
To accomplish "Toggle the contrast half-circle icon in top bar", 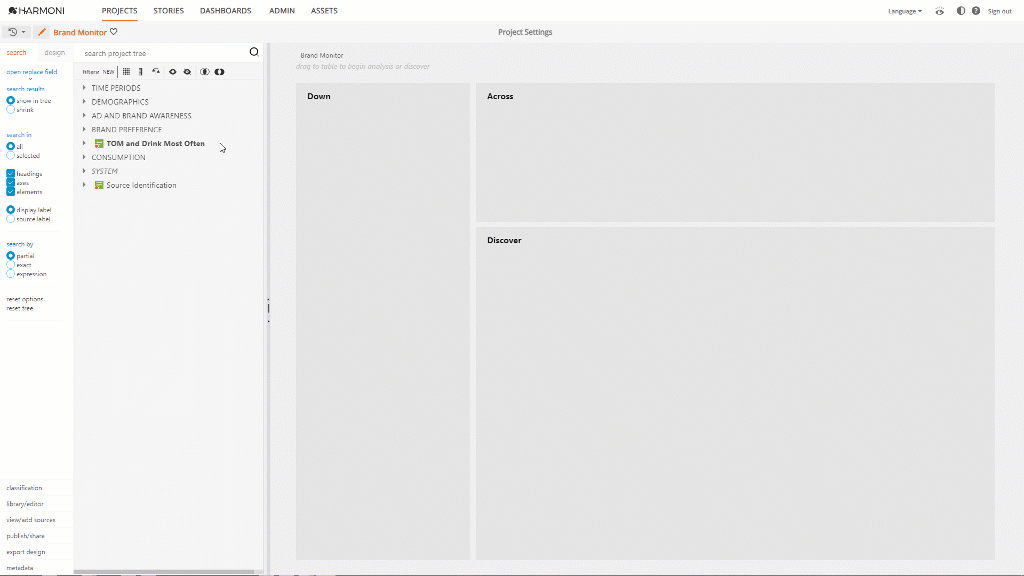I will 961,11.
